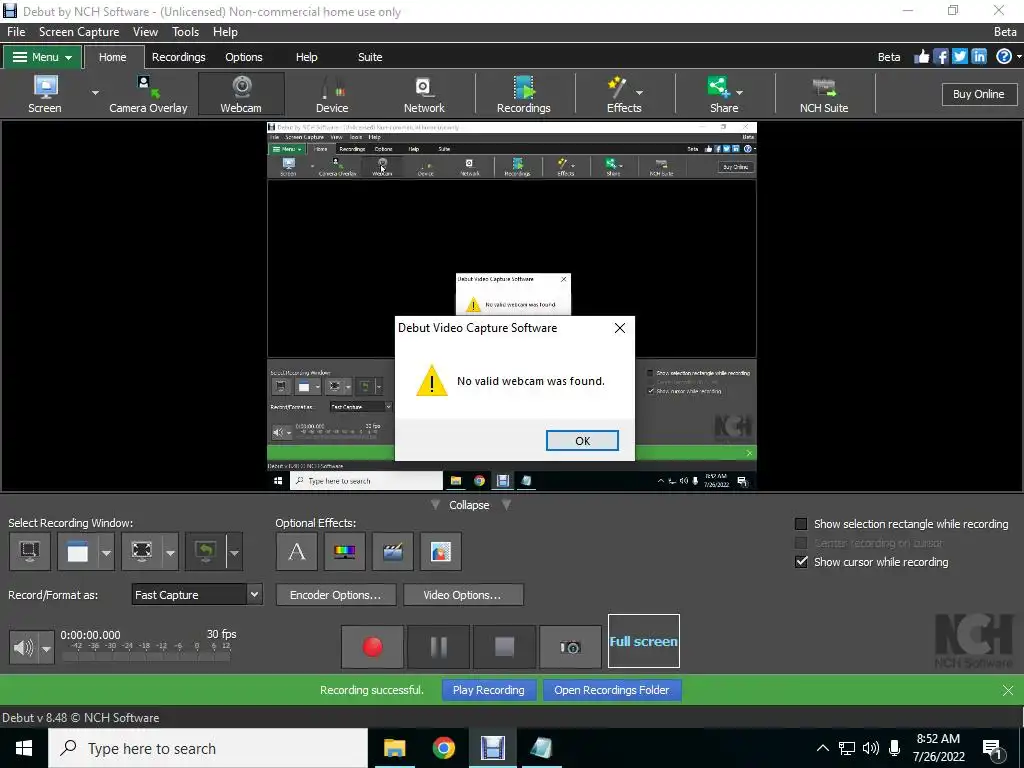
Task: Open the File menu
Action: coord(16,32)
